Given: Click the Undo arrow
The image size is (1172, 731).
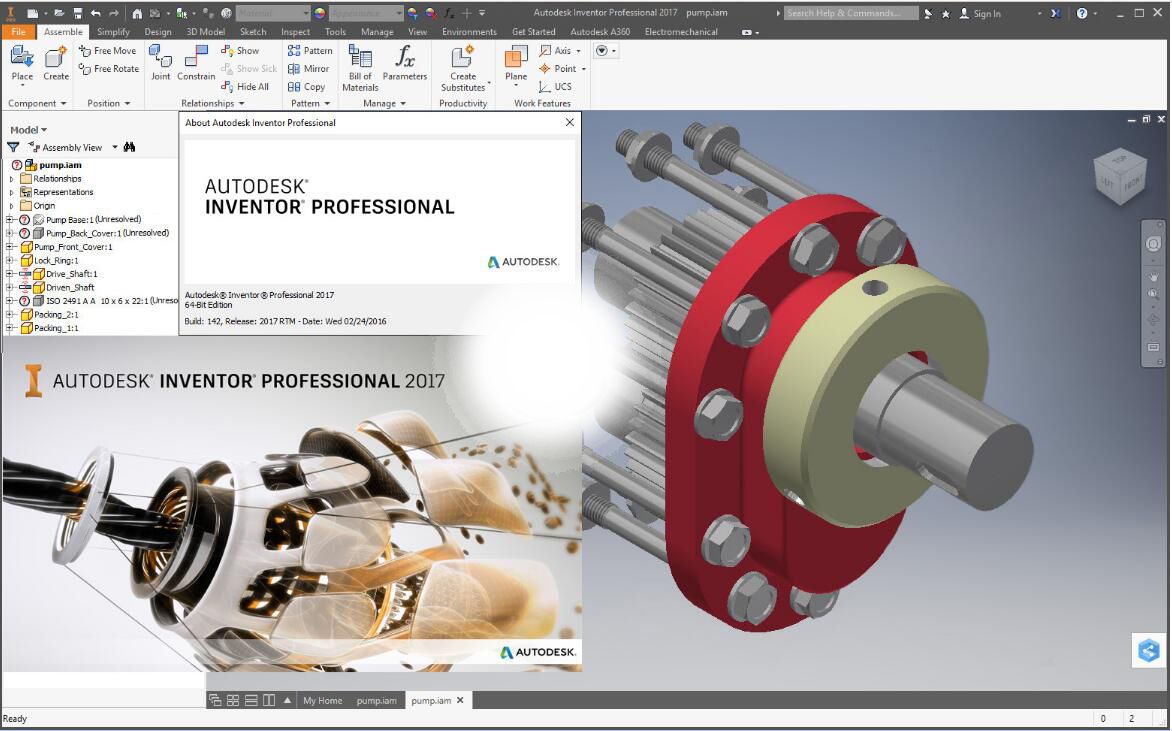Looking at the screenshot, I should coord(96,13).
